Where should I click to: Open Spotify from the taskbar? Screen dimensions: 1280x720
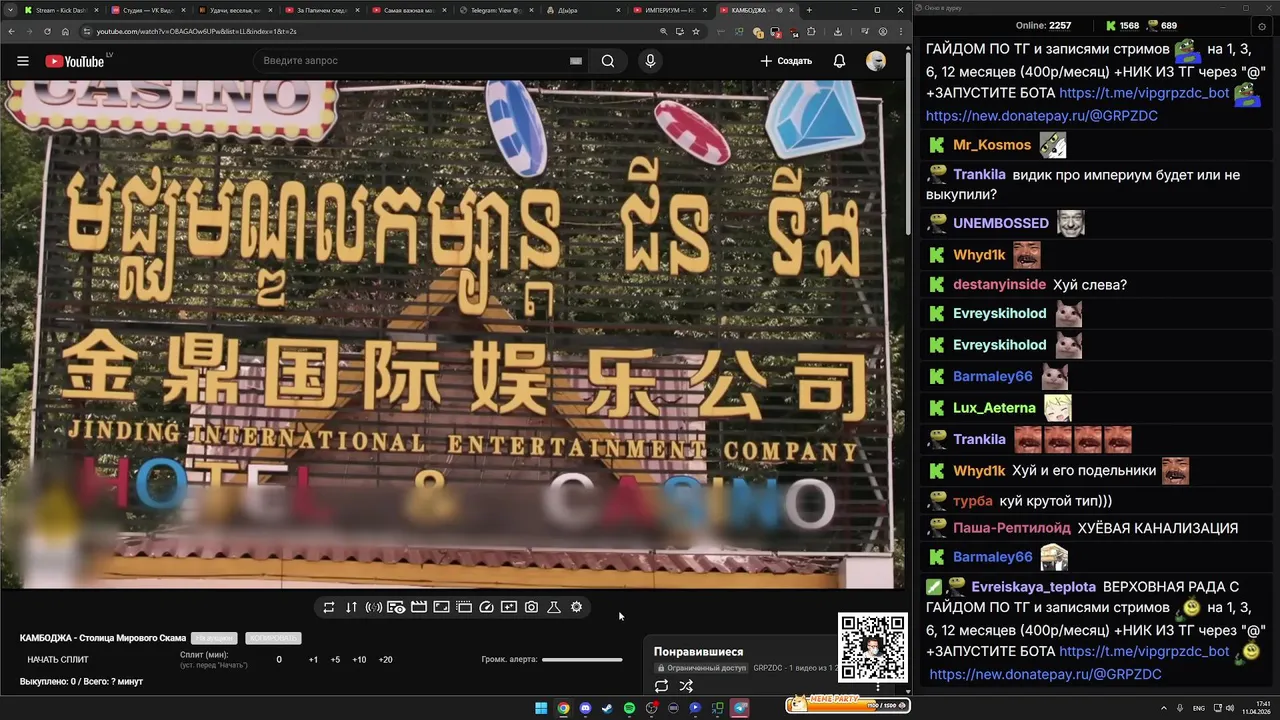[x=629, y=708]
